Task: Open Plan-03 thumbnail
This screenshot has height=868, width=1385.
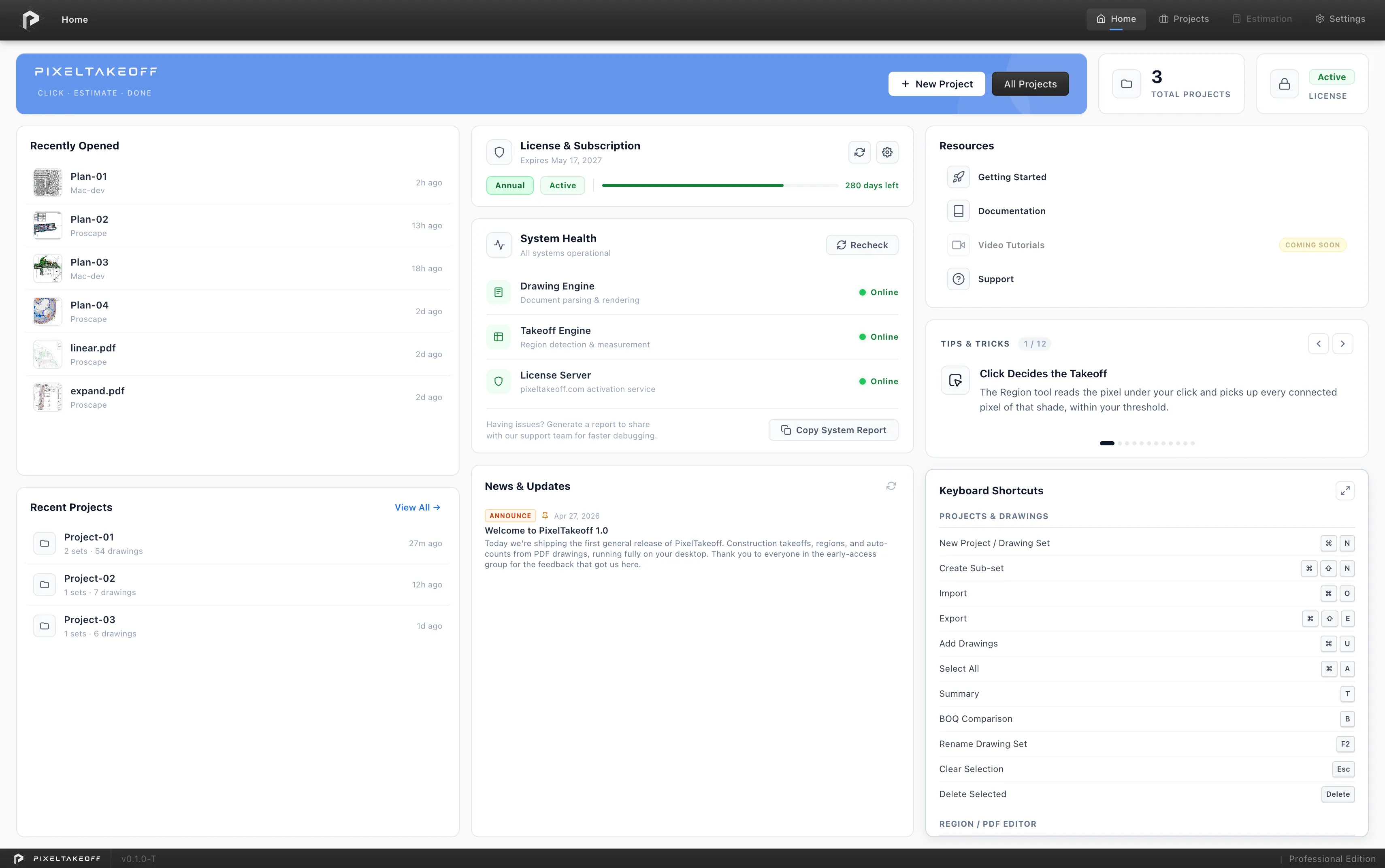Action: click(x=48, y=269)
